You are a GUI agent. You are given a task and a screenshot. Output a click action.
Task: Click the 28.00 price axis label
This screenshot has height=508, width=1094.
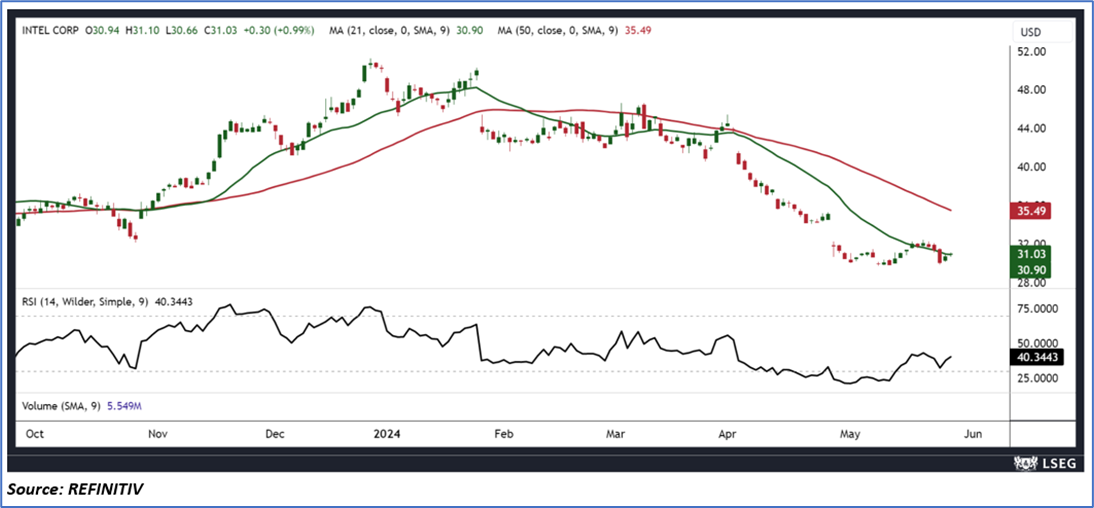pyautogui.click(x=1033, y=283)
